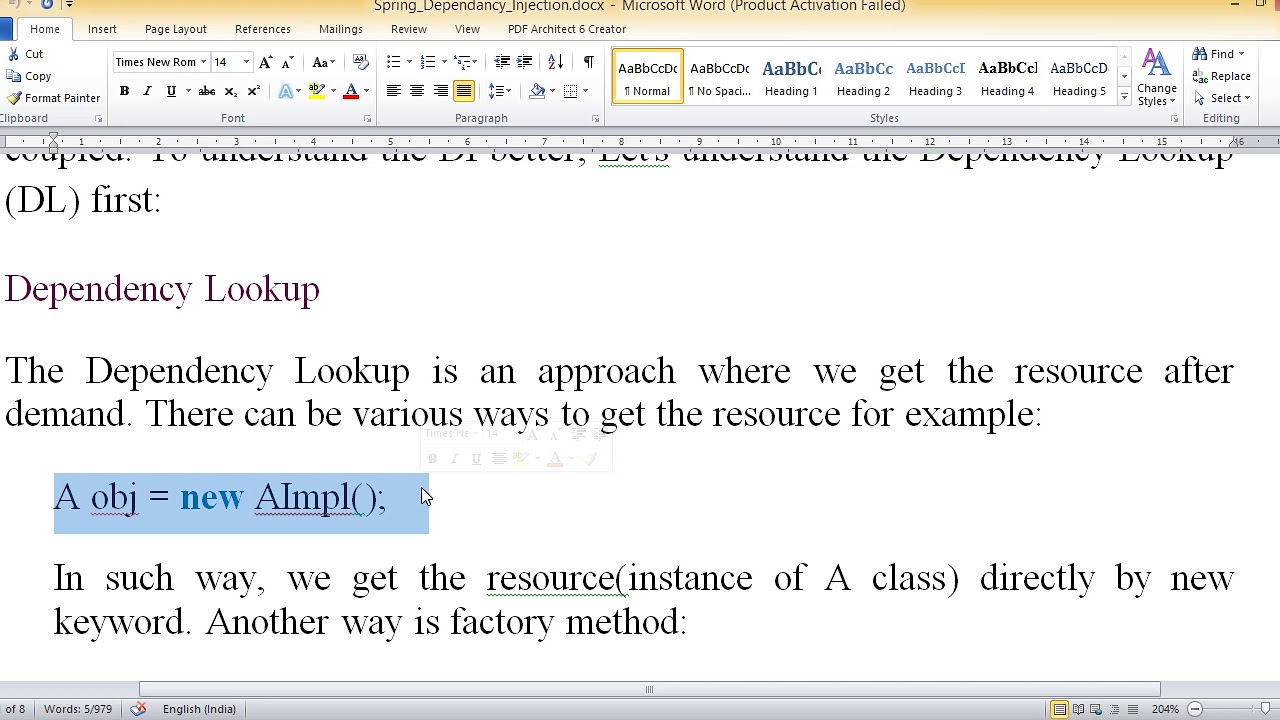The width and height of the screenshot is (1280, 720).
Task: Apply the No Spacing style
Action: click(x=720, y=77)
